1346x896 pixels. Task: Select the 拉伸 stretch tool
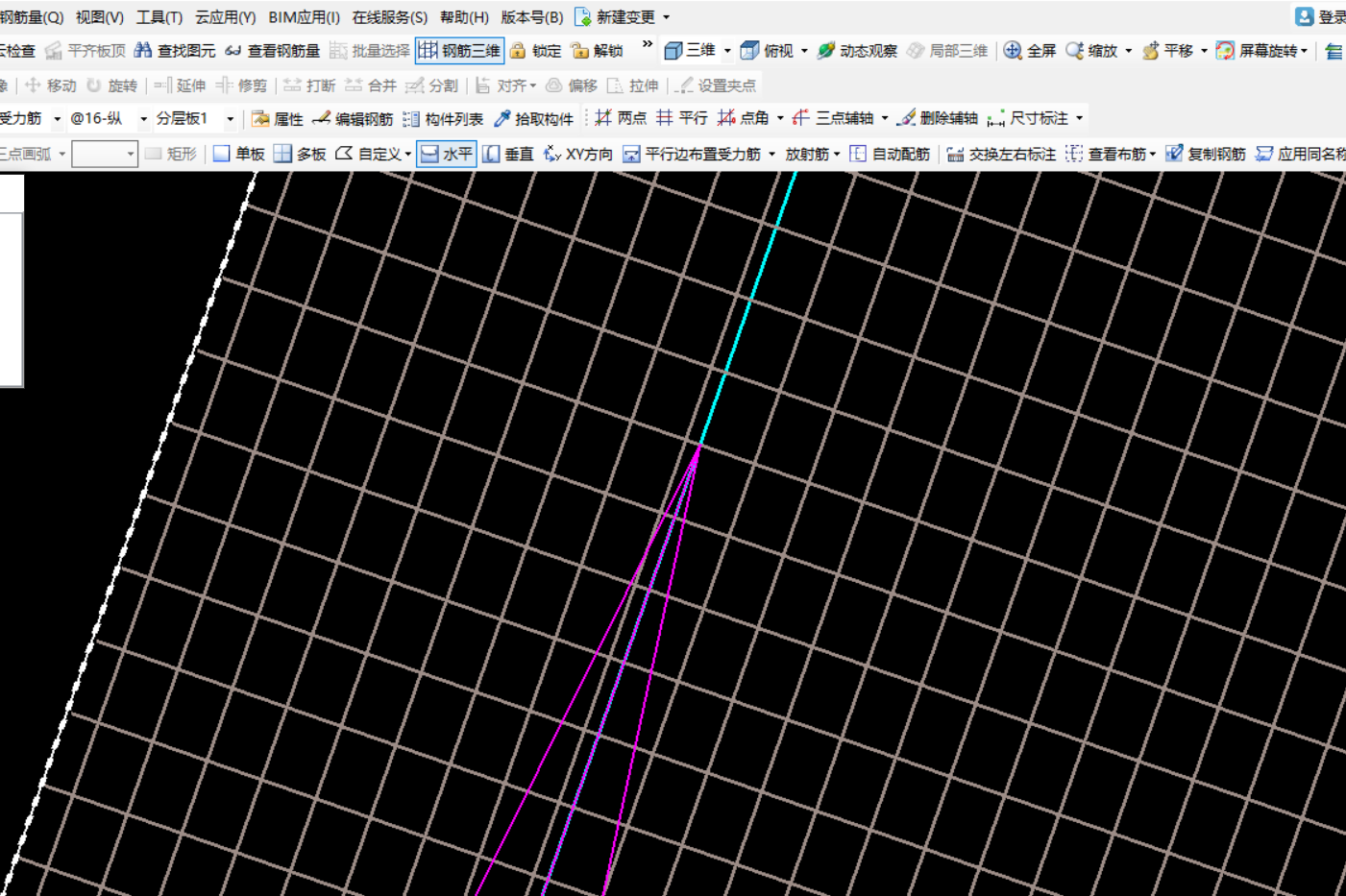(x=633, y=85)
